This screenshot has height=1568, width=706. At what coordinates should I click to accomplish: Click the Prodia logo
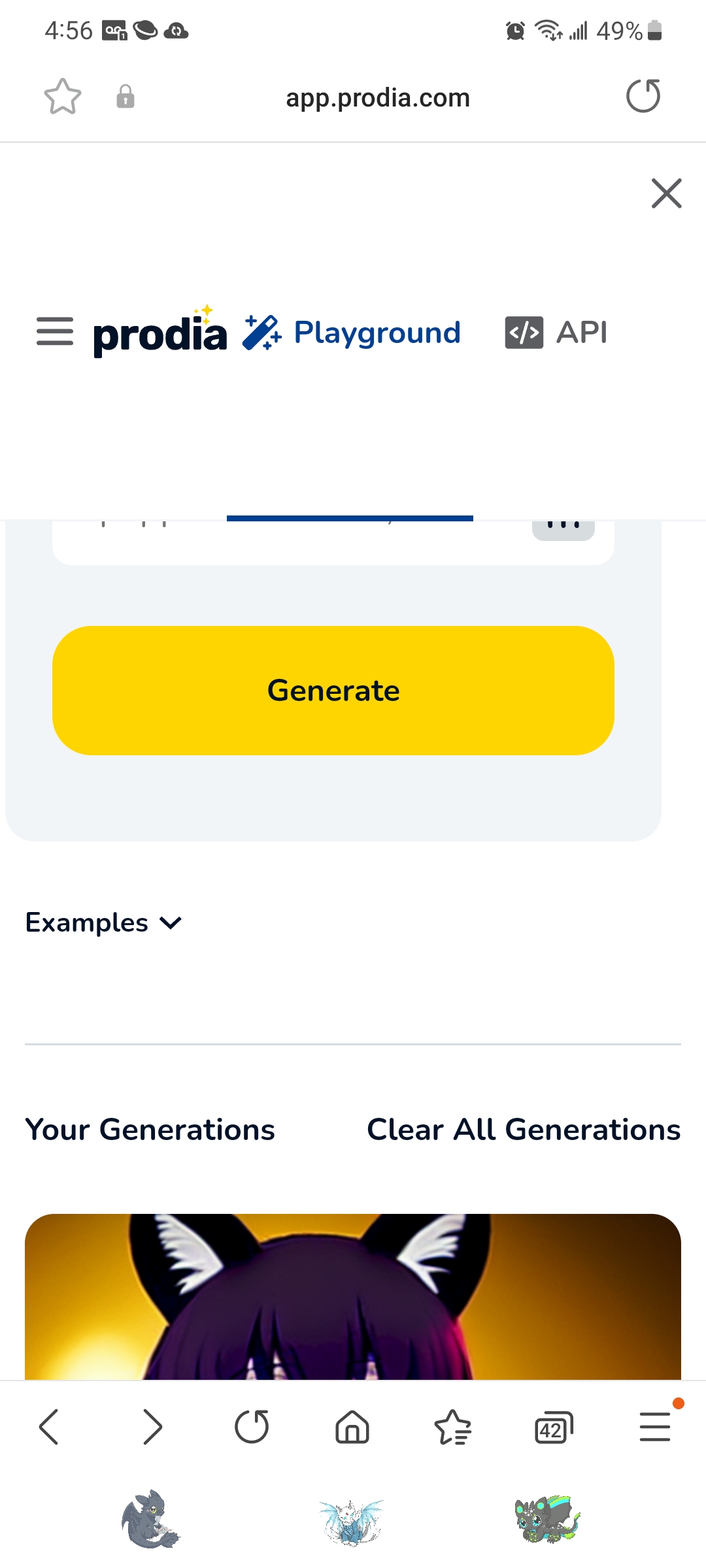[x=160, y=333]
